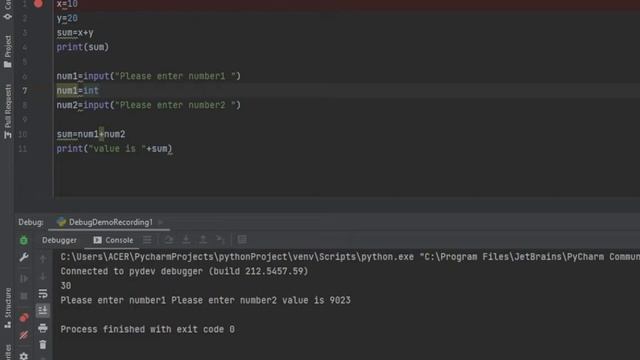Open debugger settings wrench icon

click(24, 257)
